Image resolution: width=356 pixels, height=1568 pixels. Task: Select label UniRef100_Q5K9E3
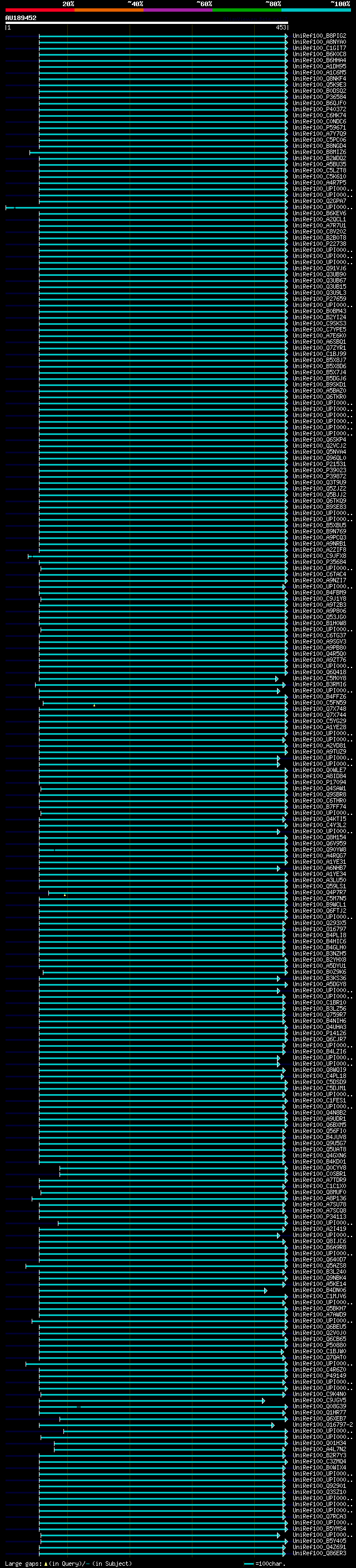pyautogui.click(x=319, y=85)
